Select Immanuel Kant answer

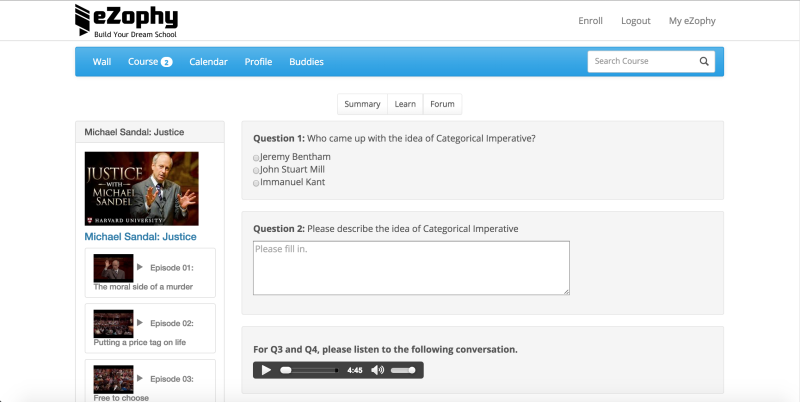click(x=256, y=183)
